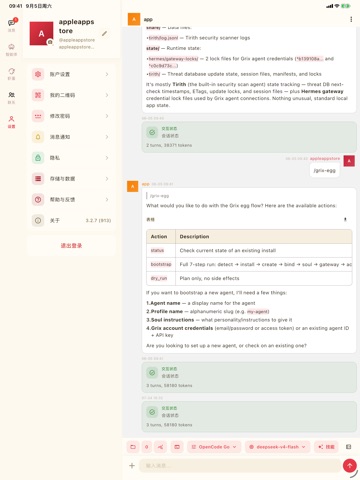
Task: Click the table export icon above Action table
Action: tap(345, 219)
